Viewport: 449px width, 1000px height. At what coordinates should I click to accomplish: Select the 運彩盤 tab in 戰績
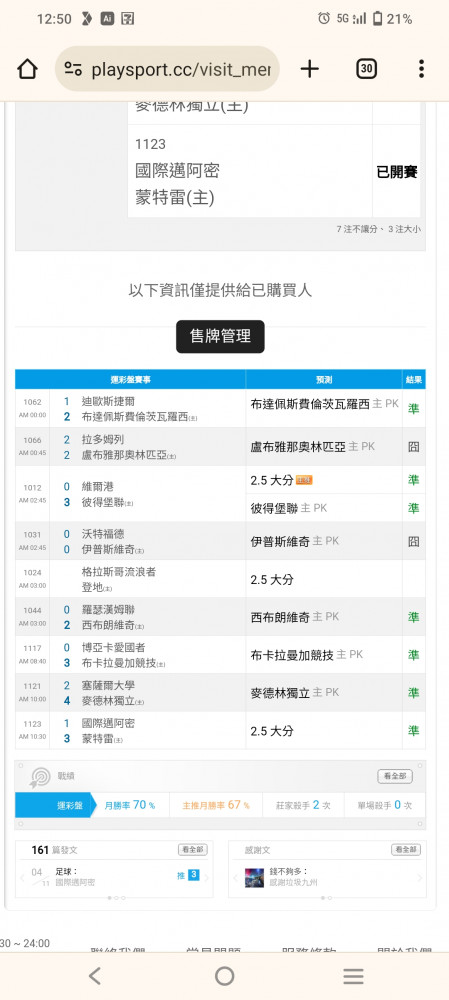click(x=55, y=805)
